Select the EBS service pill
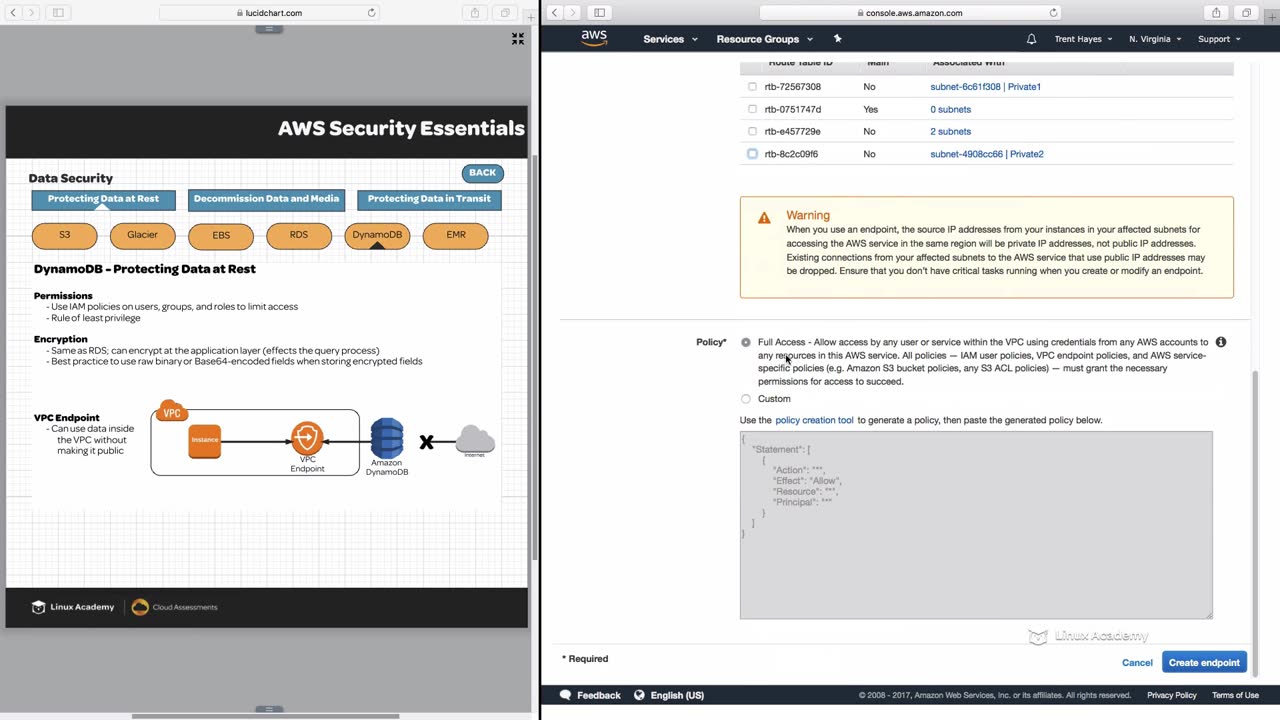 point(221,235)
